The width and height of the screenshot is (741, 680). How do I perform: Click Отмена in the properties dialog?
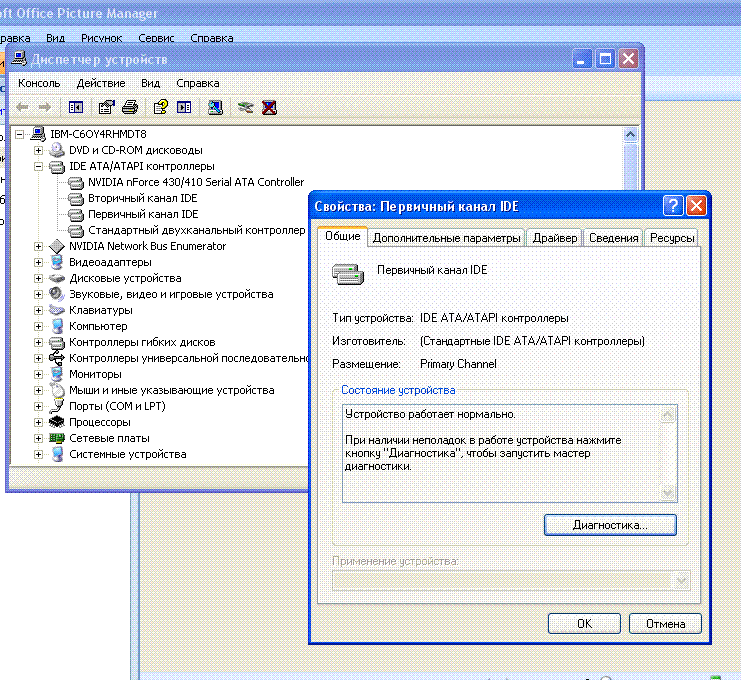(665, 624)
